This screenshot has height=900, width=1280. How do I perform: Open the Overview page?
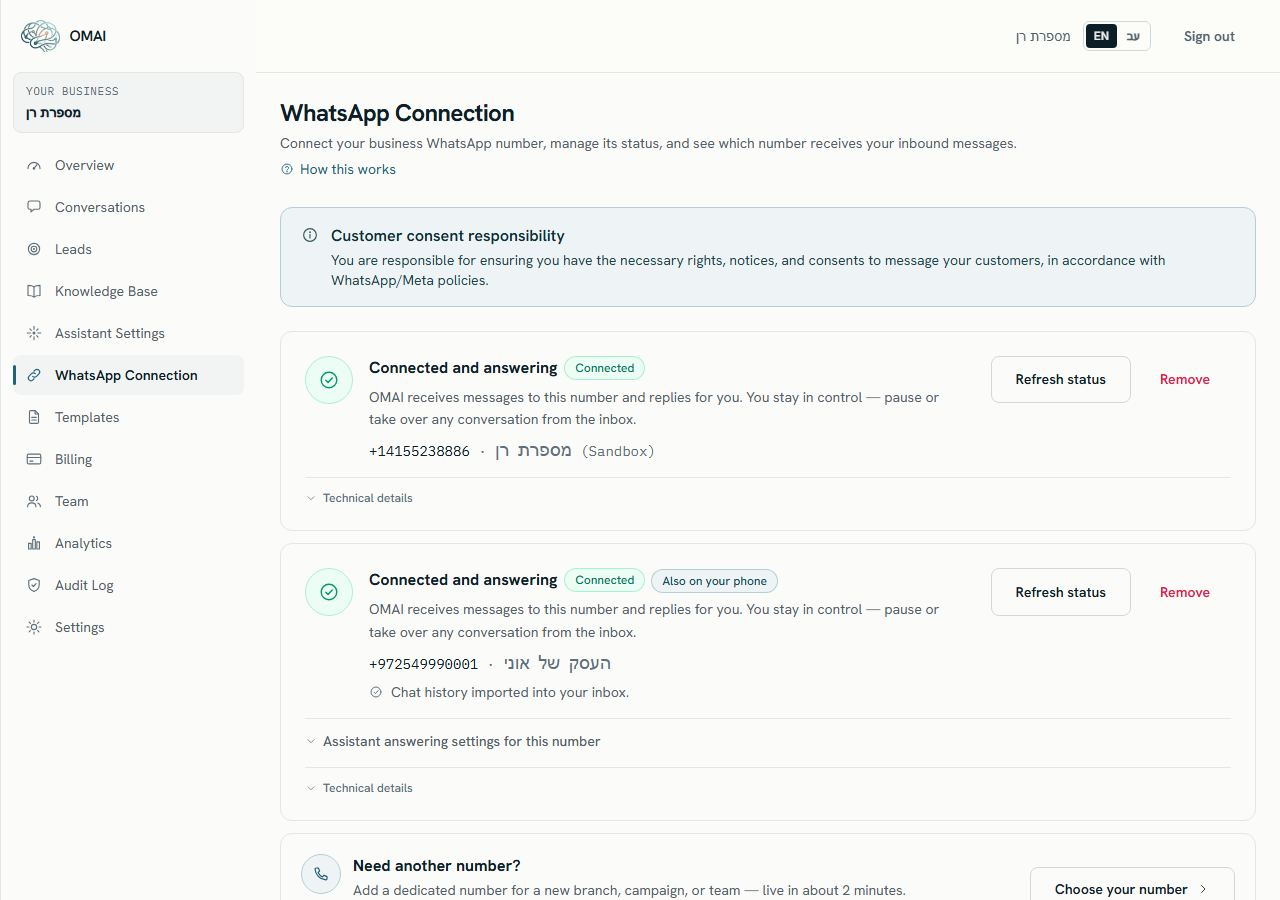point(128,166)
